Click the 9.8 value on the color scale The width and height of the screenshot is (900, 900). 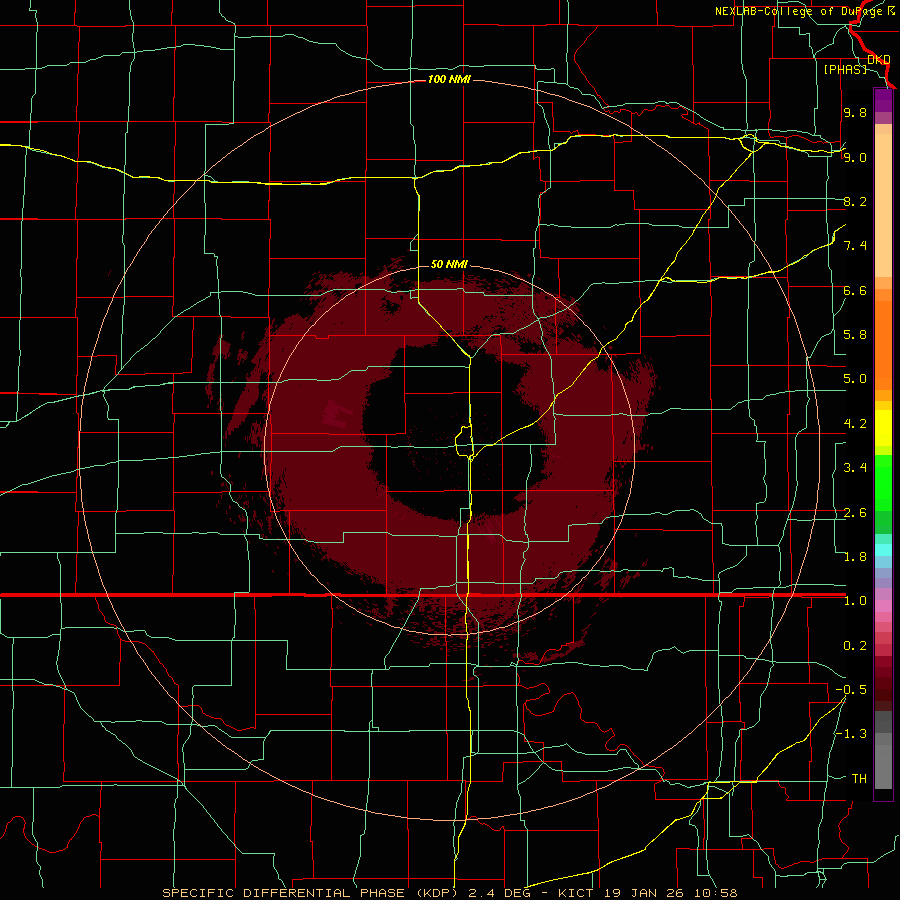click(855, 112)
